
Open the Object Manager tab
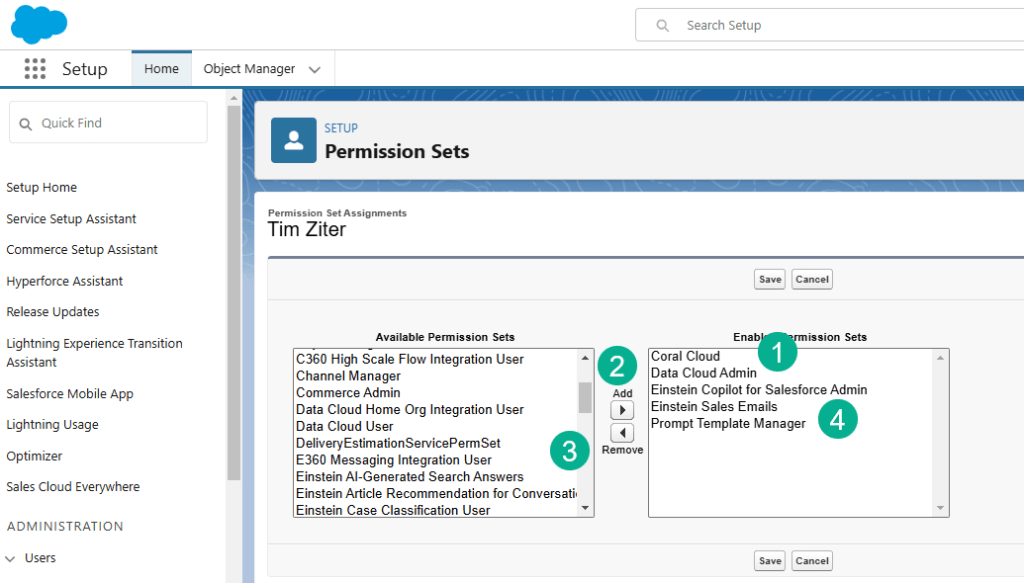tap(249, 69)
